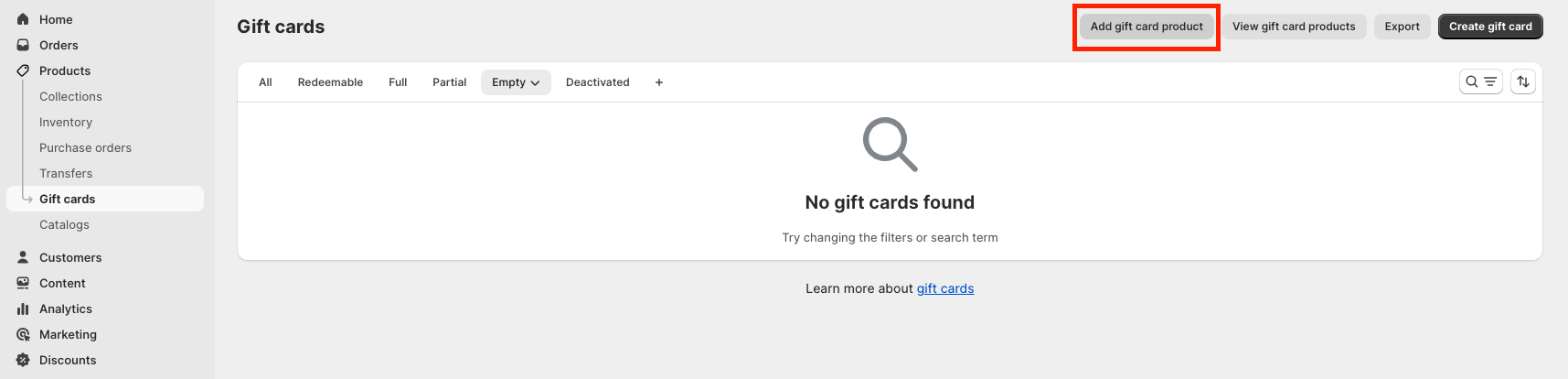This screenshot has height=379, width=1568.
Task: Click the Discounts badge icon
Action: coord(23,360)
